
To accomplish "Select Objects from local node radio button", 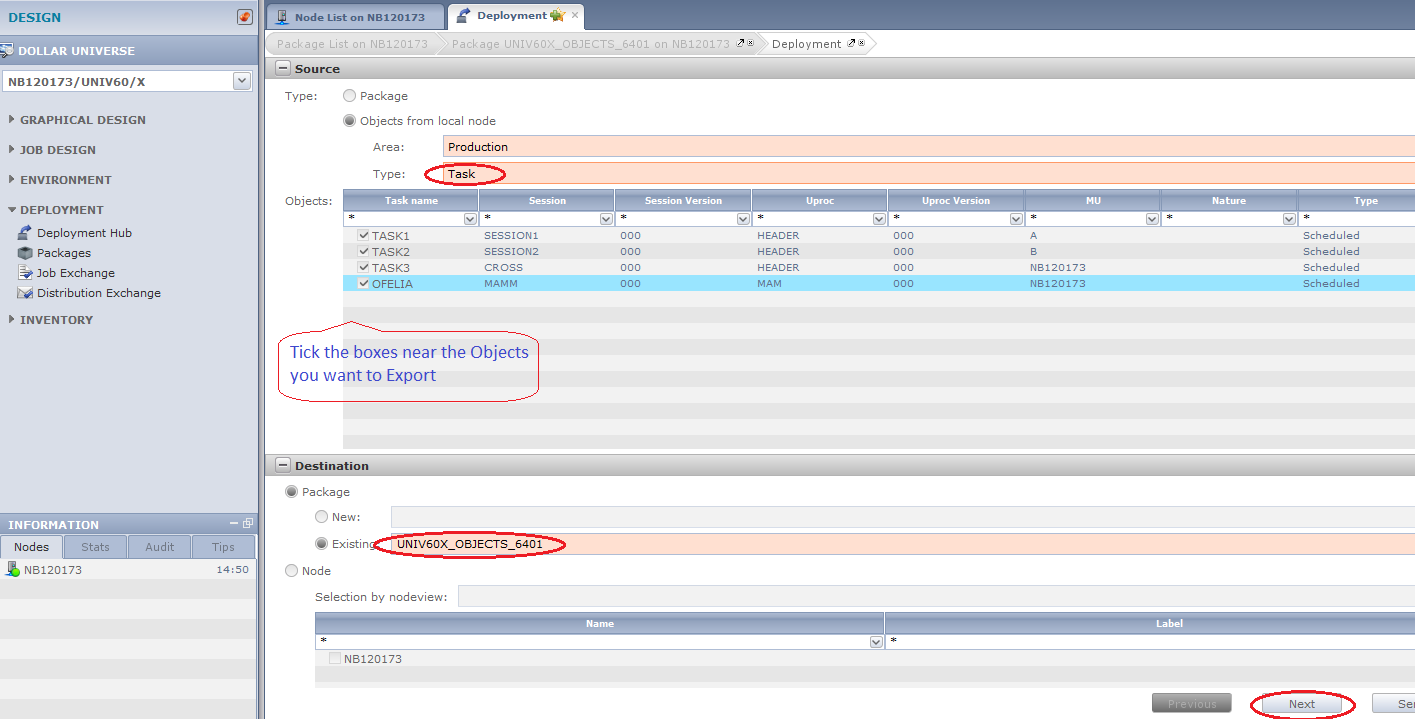I will point(349,121).
